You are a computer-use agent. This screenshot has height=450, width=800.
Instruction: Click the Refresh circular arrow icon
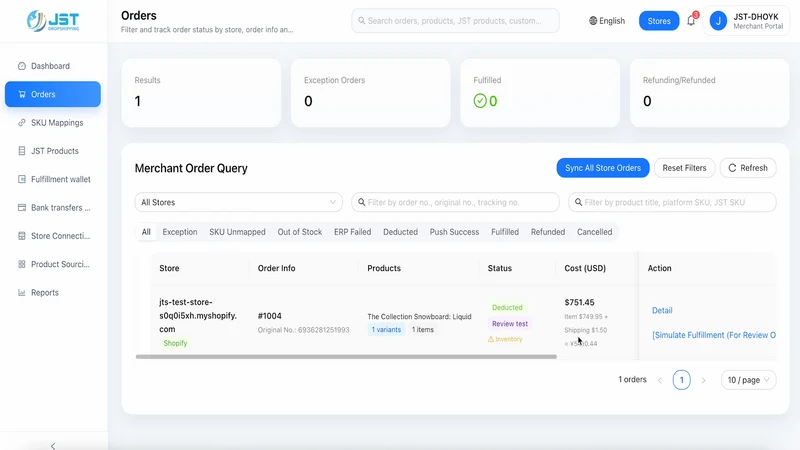[x=732, y=168]
